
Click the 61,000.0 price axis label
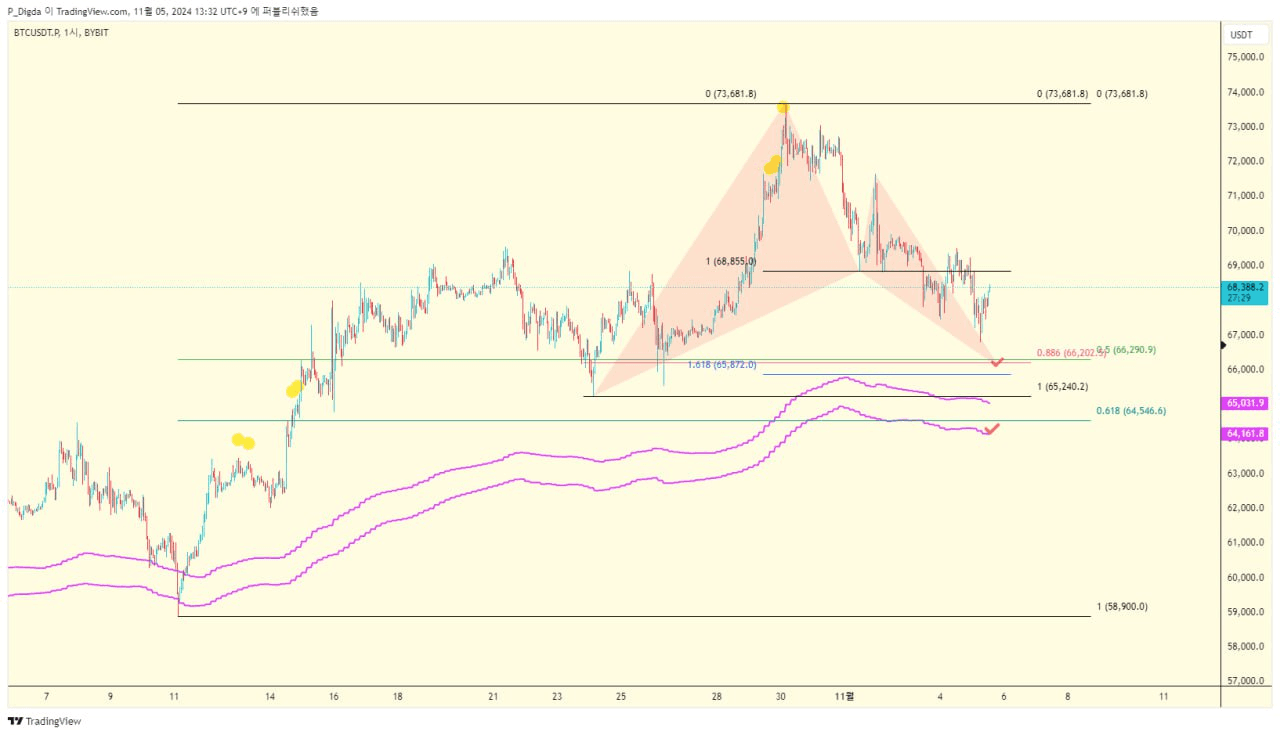1247,543
